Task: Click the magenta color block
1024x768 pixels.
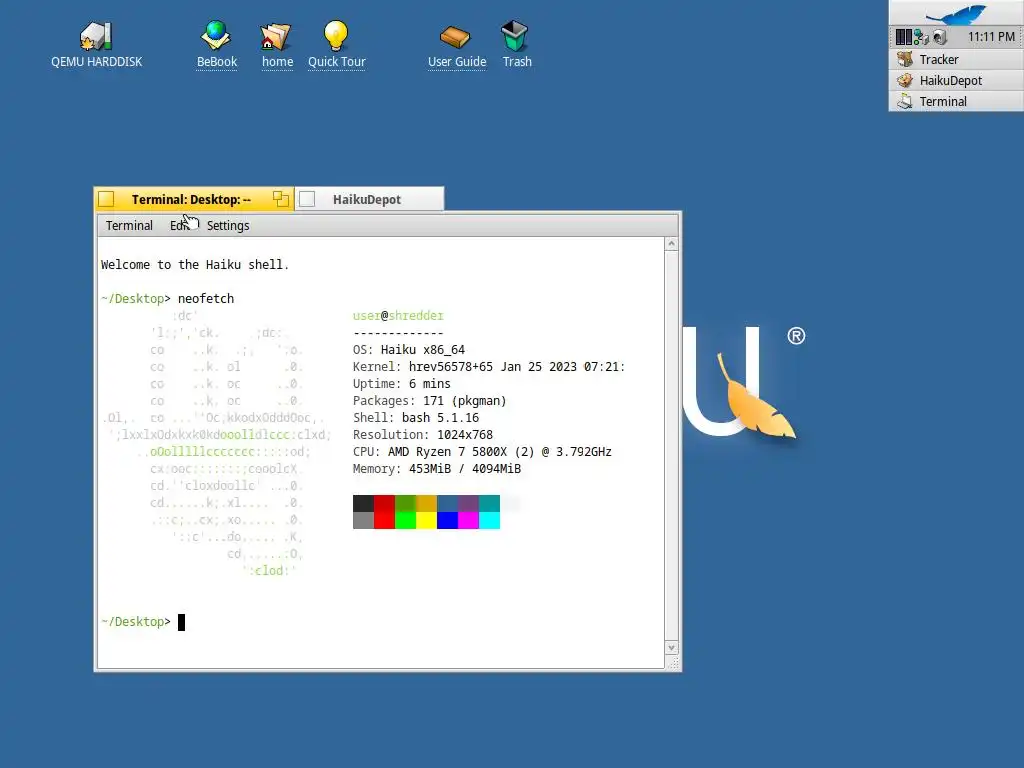Action: click(468, 520)
